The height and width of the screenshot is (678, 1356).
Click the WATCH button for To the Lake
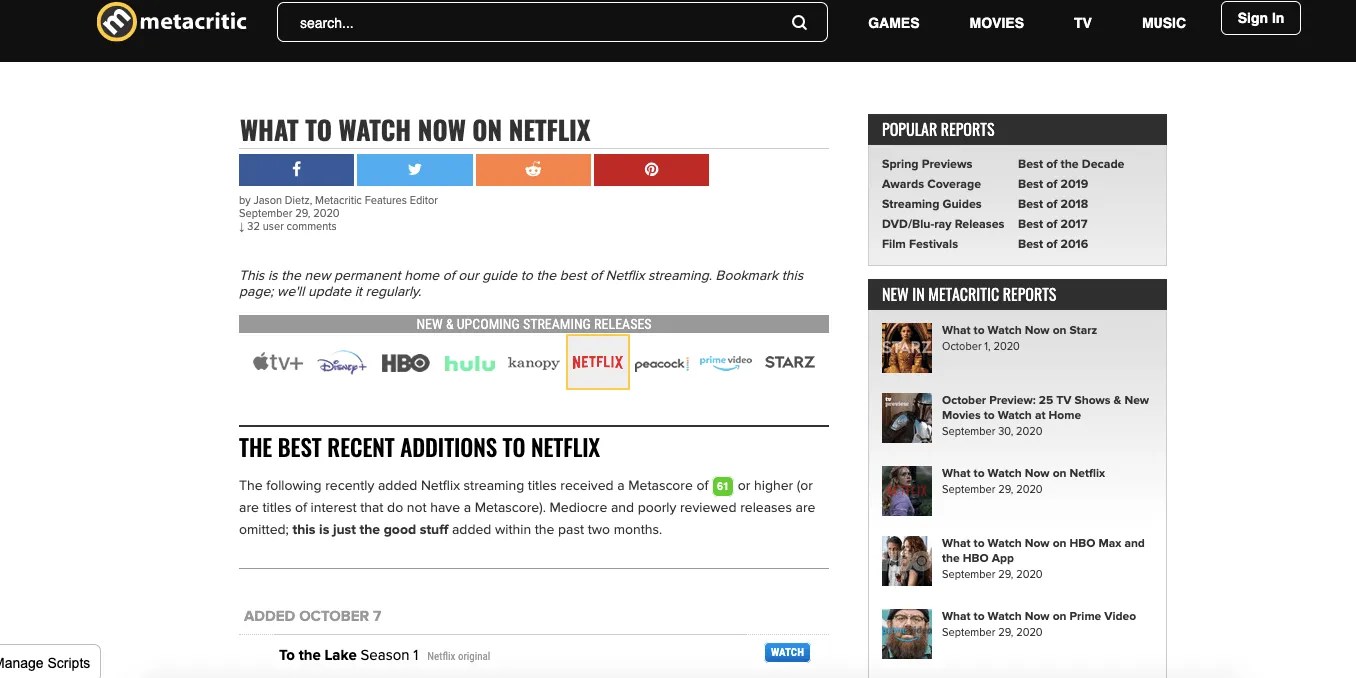(787, 652)
